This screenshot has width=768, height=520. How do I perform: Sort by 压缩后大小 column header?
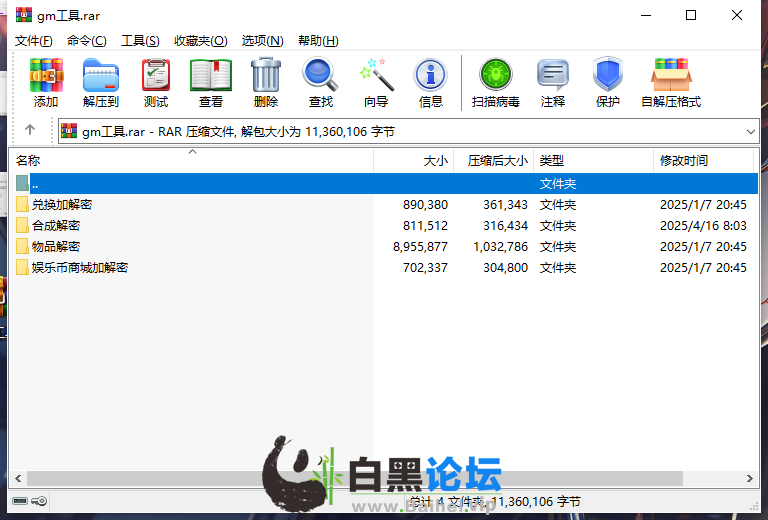pyautogui.click(x=494, y=161)
